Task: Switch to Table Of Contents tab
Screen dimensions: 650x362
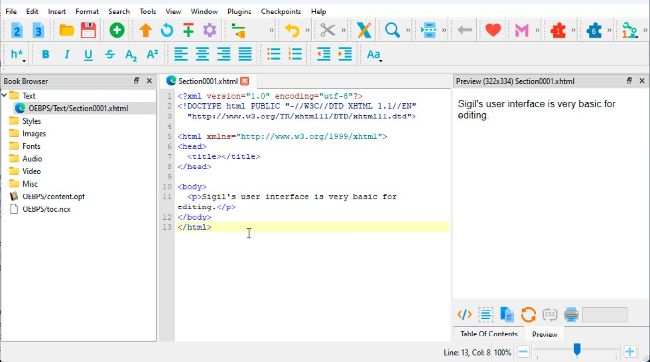Action: 489,334
